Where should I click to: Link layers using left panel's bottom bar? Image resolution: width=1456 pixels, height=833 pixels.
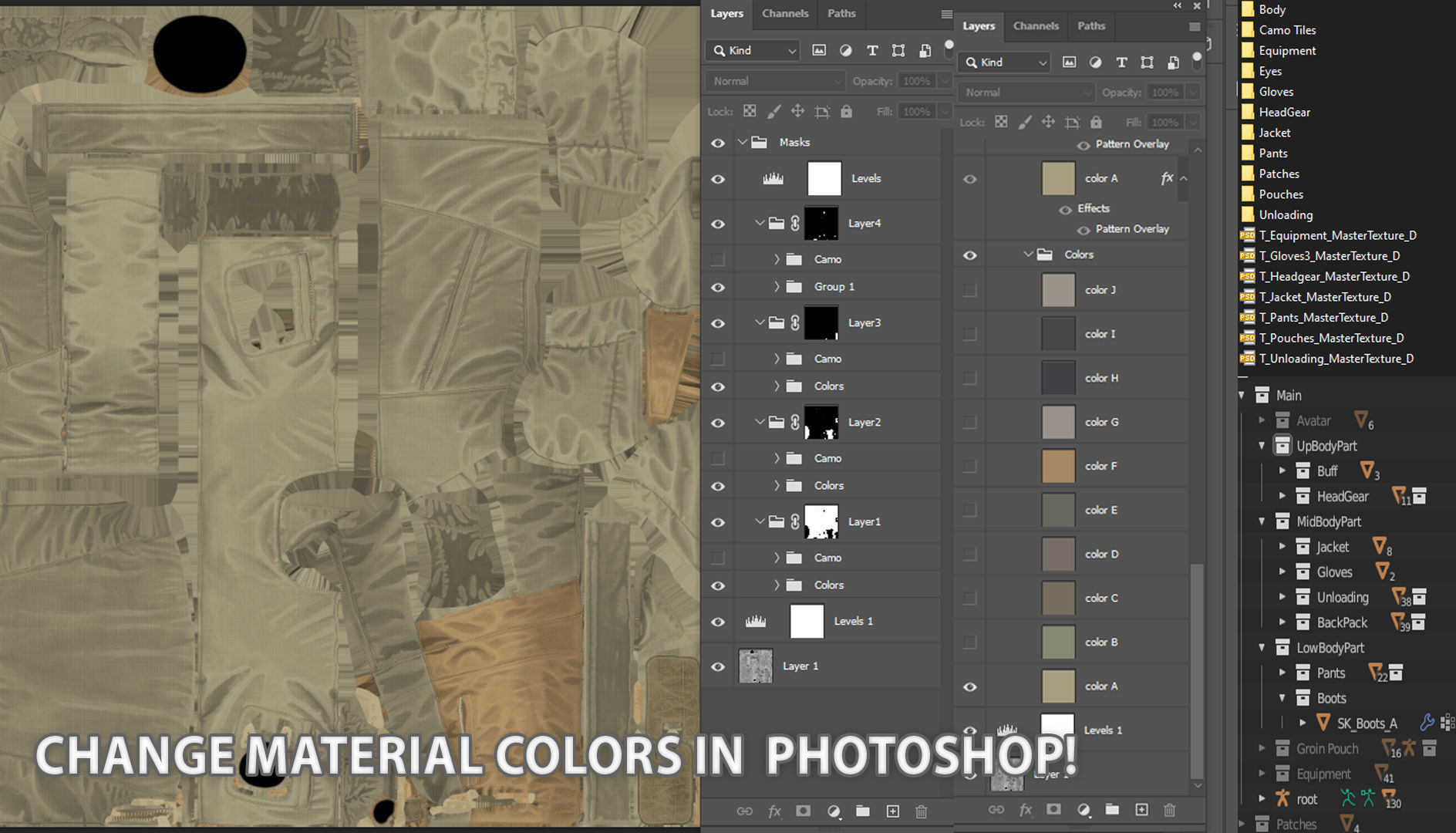tap(744, 811)
